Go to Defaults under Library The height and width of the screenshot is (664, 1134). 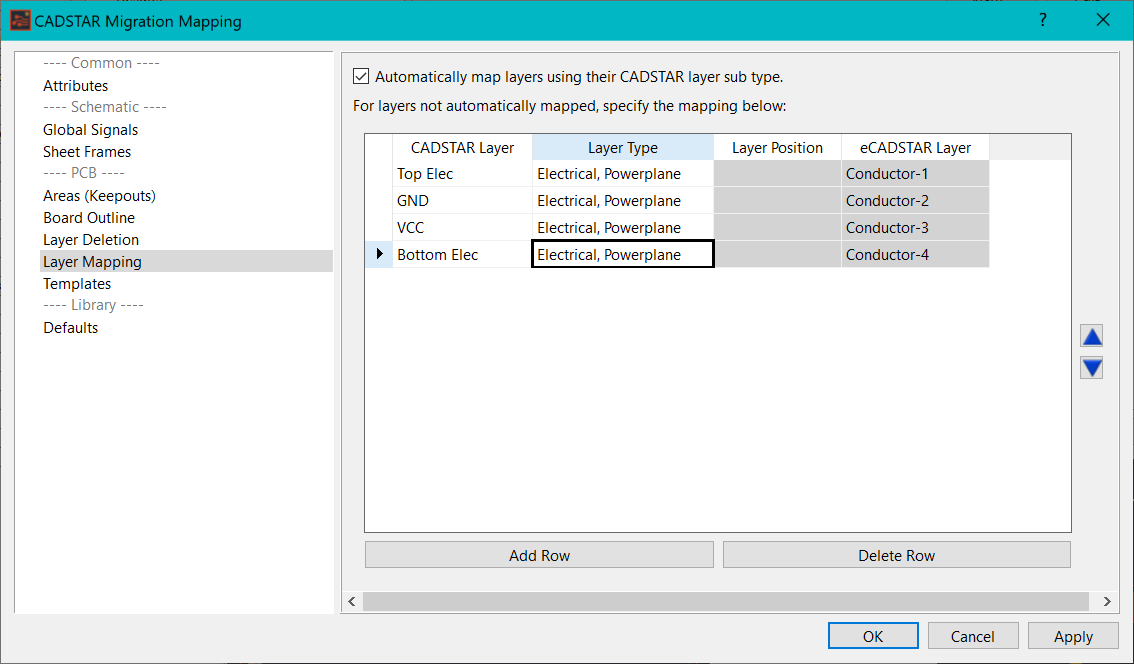tap(70, 328)
